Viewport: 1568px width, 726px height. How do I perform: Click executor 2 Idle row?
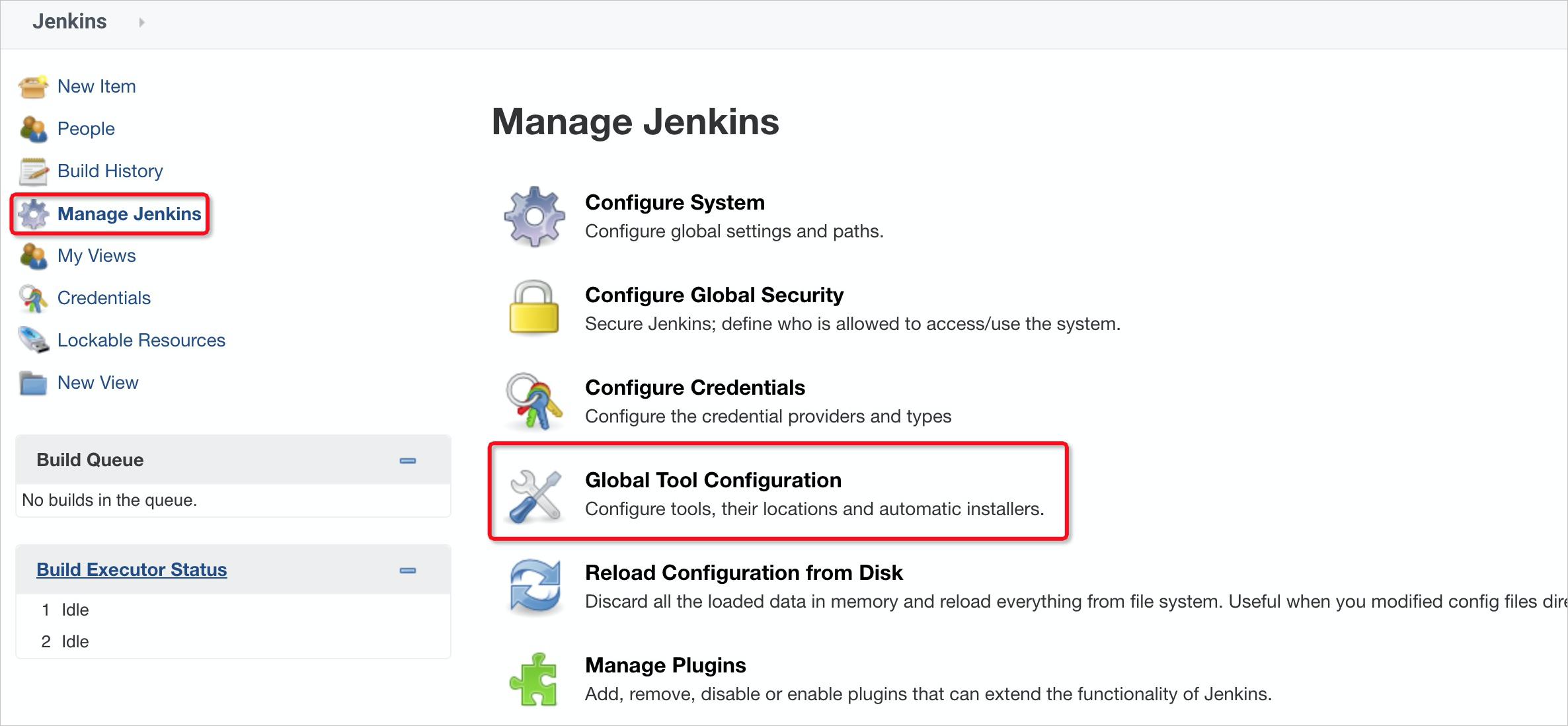click(x=233, y=641)
